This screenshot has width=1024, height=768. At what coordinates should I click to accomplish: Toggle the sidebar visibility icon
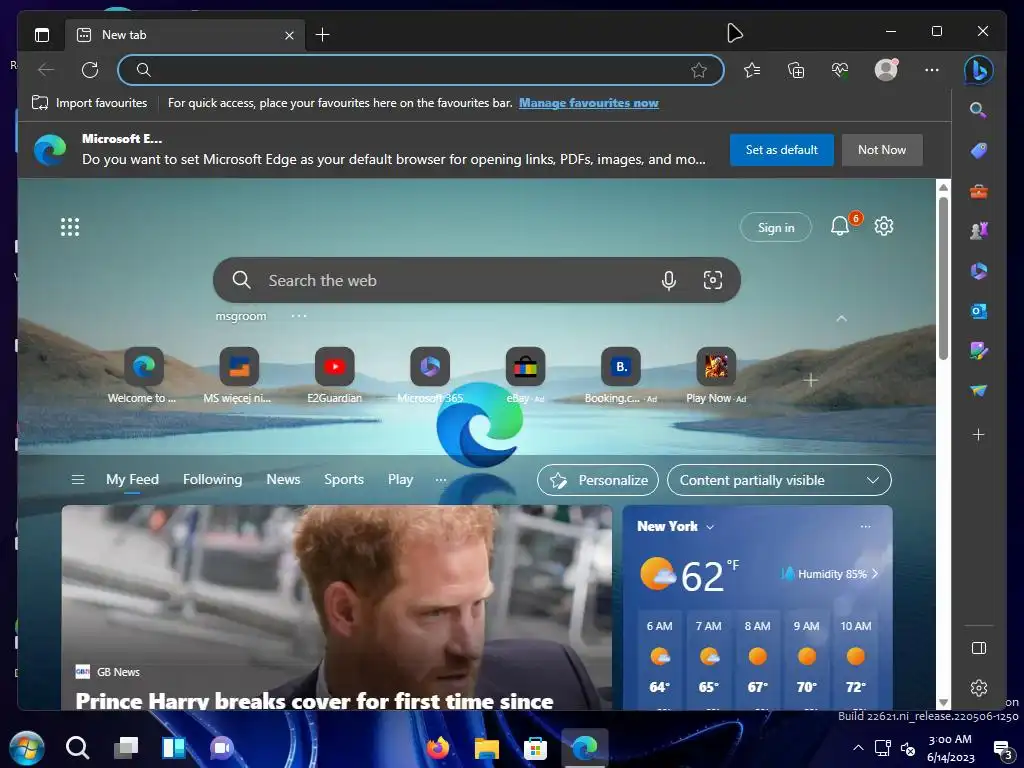point(978,648)
